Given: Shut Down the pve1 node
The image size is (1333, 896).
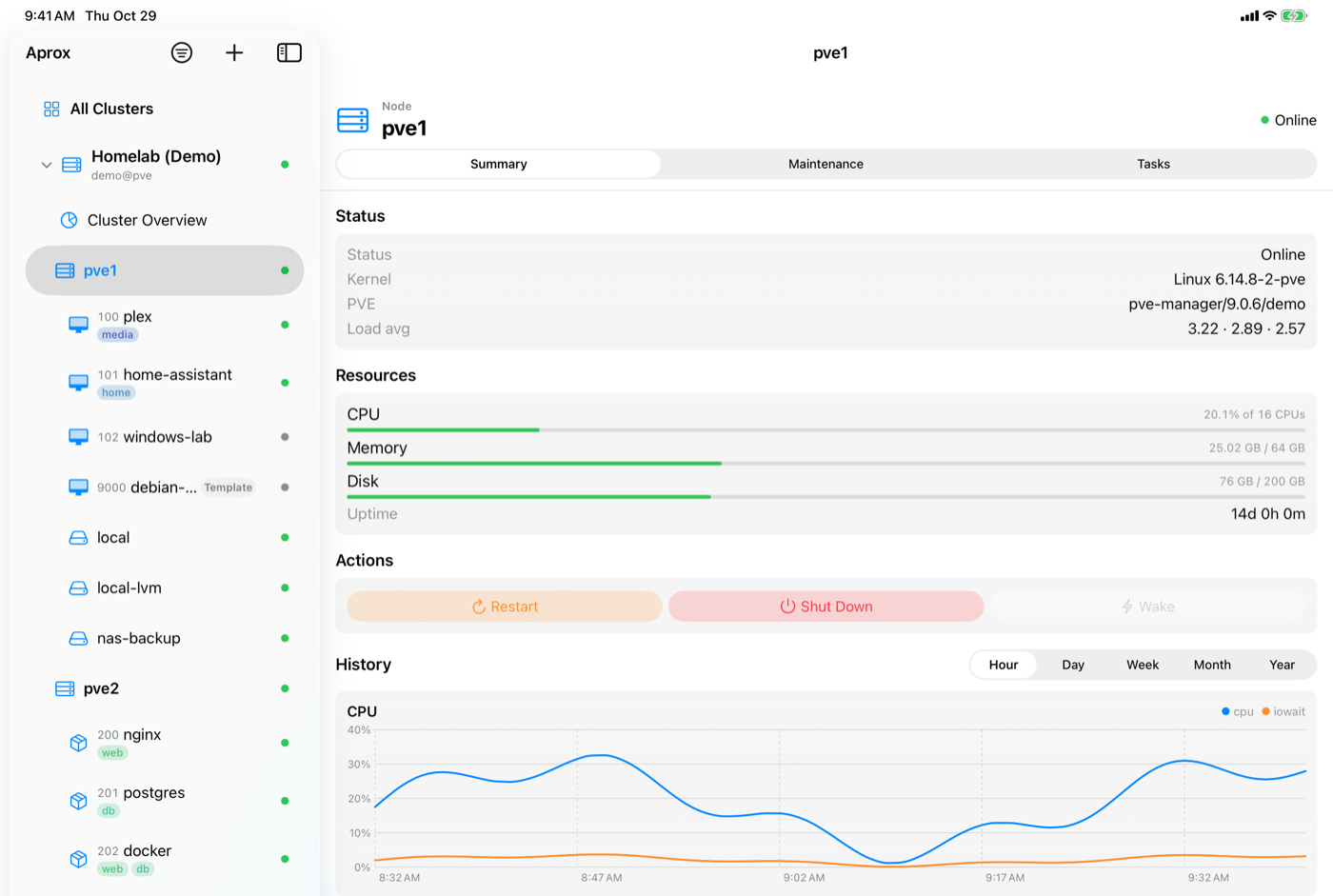Looking at the screenshot, I should [826, 607].
